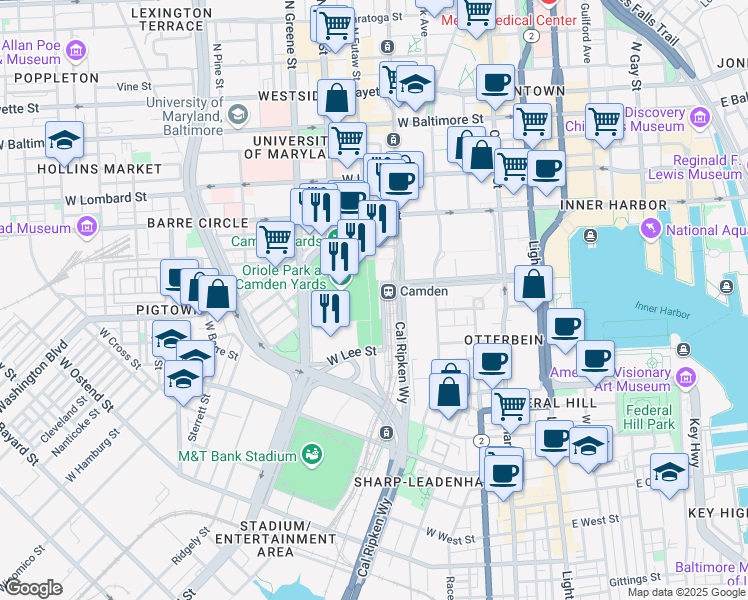This screenshot has width=748, height=600.
Task: Click transit stop icon east of M&T Bank Stadium
Action: pos(386,433)
